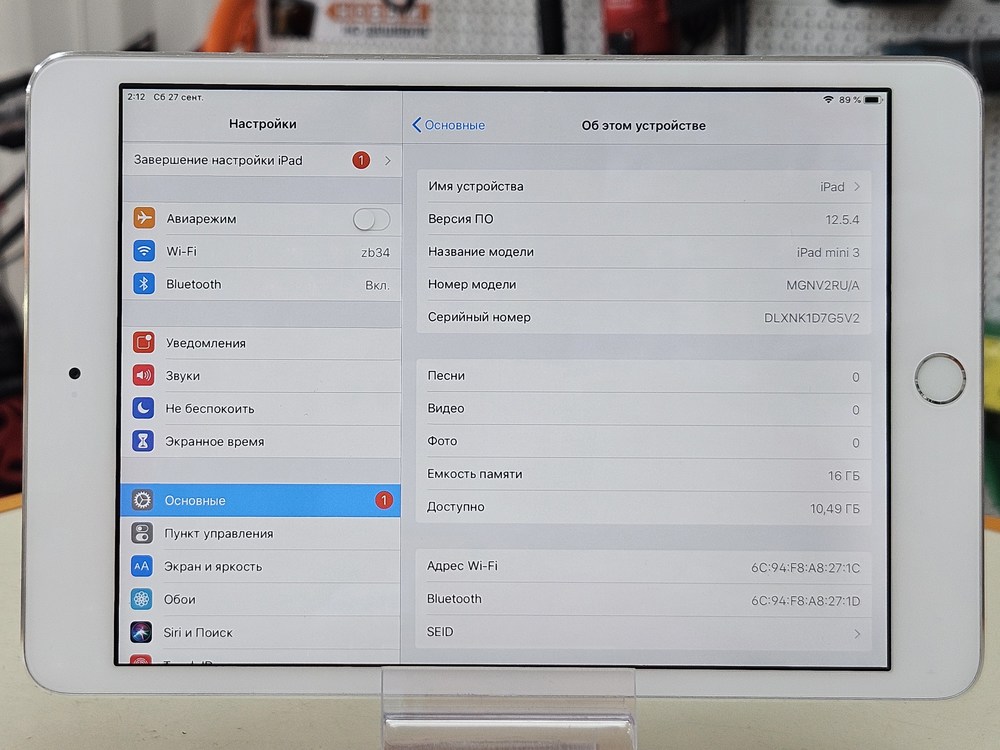The image size is (1000, 750).
Task: Tap the Пункт управления icon
Action: (142, 533)
